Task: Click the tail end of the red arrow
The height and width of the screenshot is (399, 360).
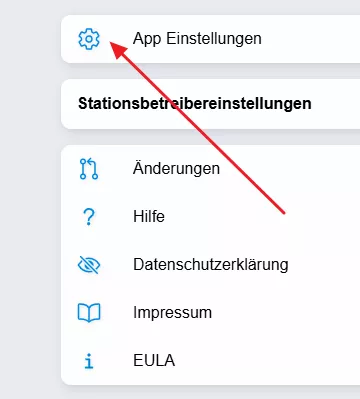Action: (x=284, y=213)
